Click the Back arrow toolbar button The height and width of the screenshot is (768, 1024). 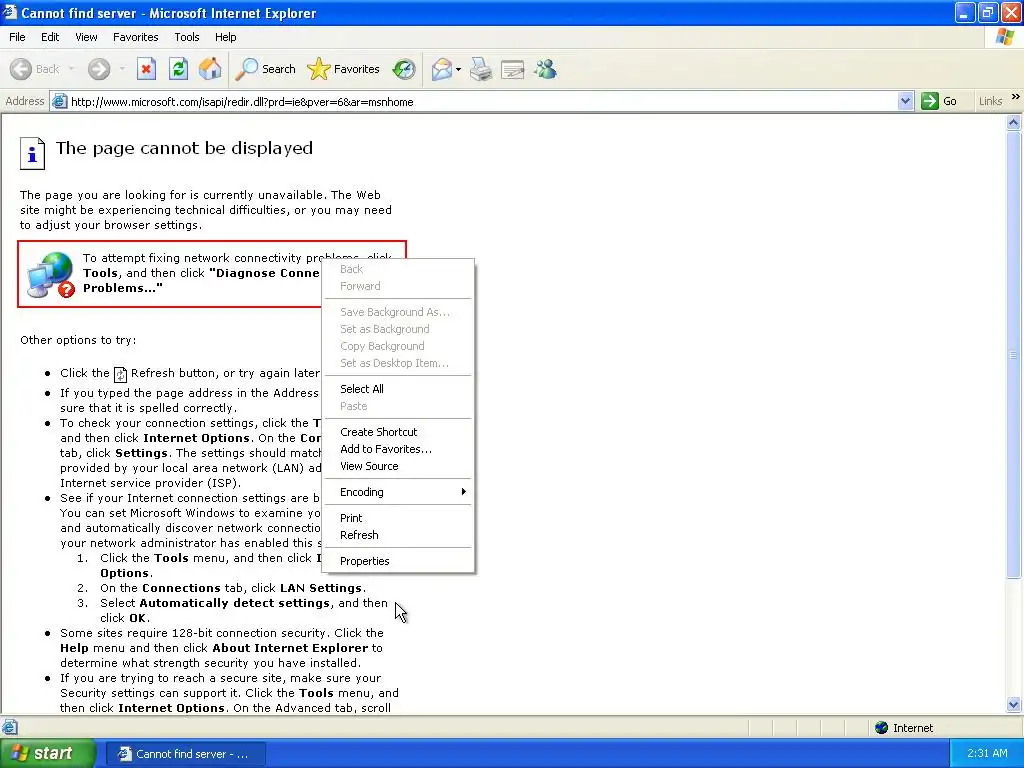(34, 69)
